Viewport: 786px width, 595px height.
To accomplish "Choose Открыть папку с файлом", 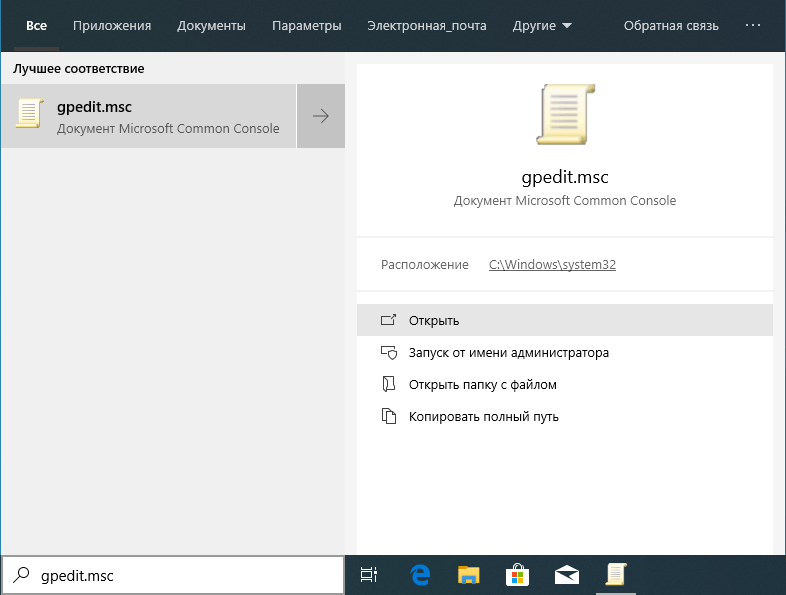I will pos(565,384).
